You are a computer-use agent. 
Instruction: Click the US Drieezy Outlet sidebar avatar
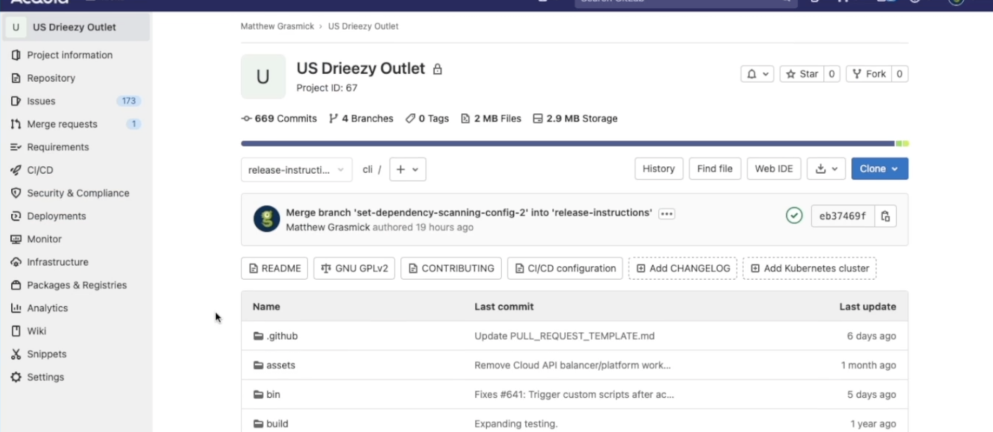coord(16,27)
